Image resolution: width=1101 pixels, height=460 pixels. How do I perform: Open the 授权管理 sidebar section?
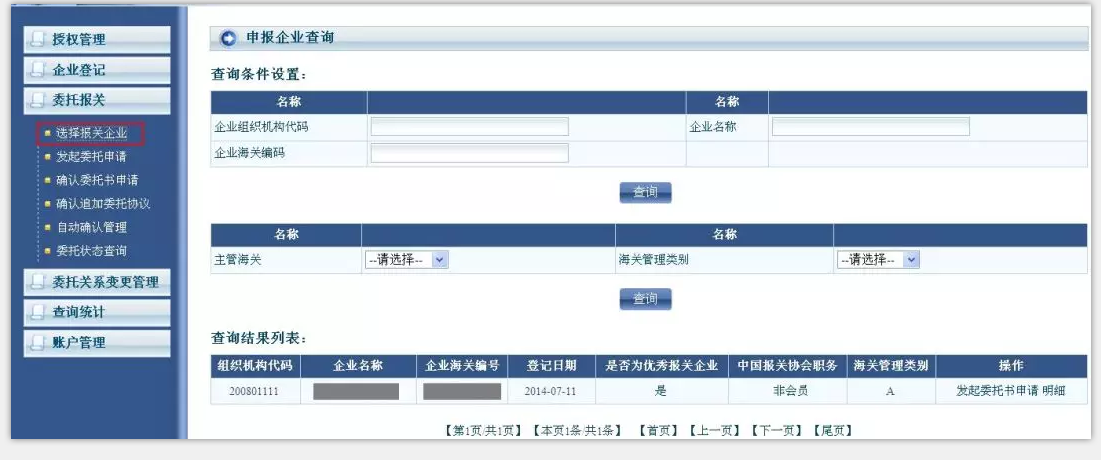97,40
